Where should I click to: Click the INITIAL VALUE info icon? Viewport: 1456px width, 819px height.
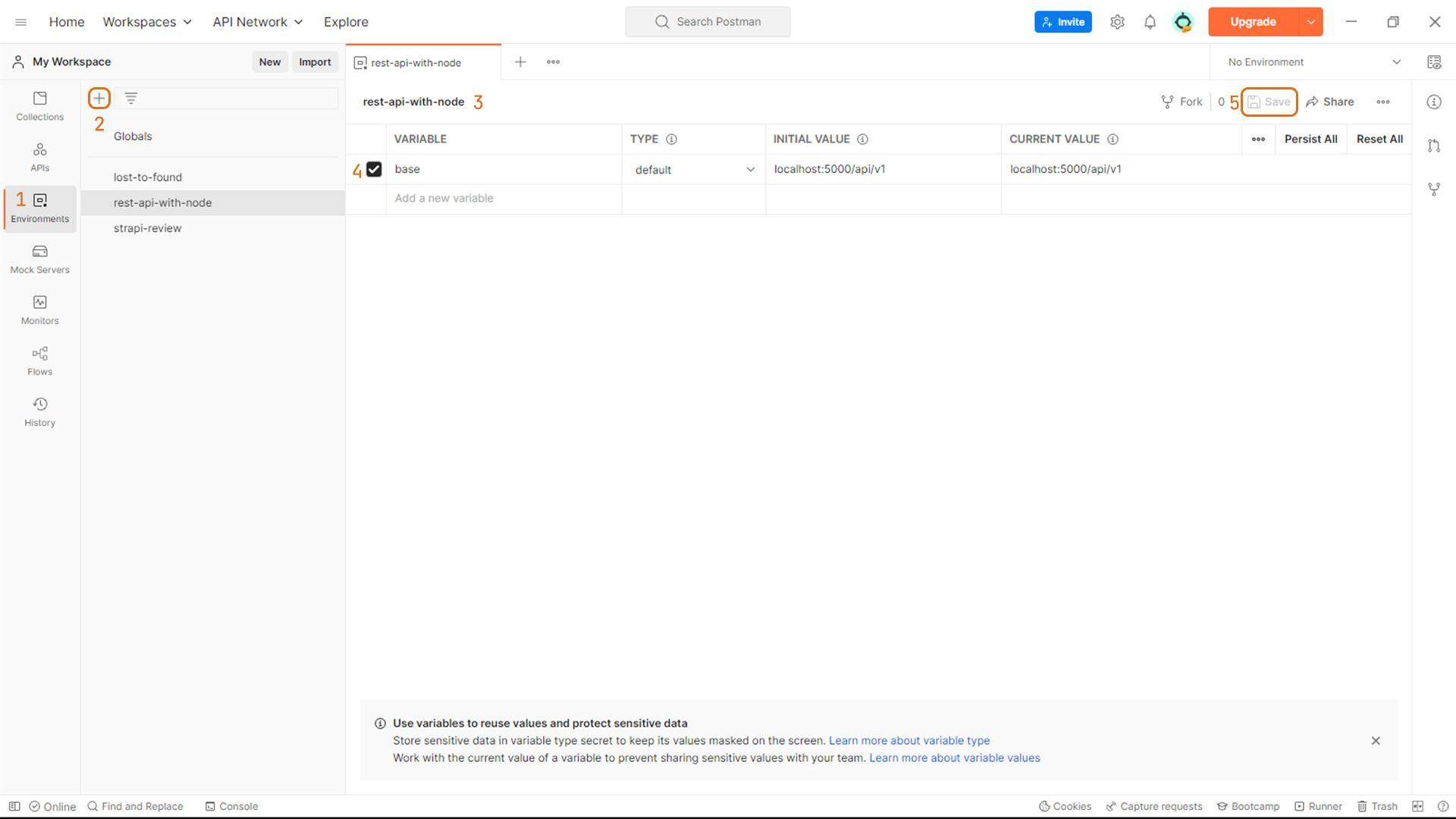(862, 140)
